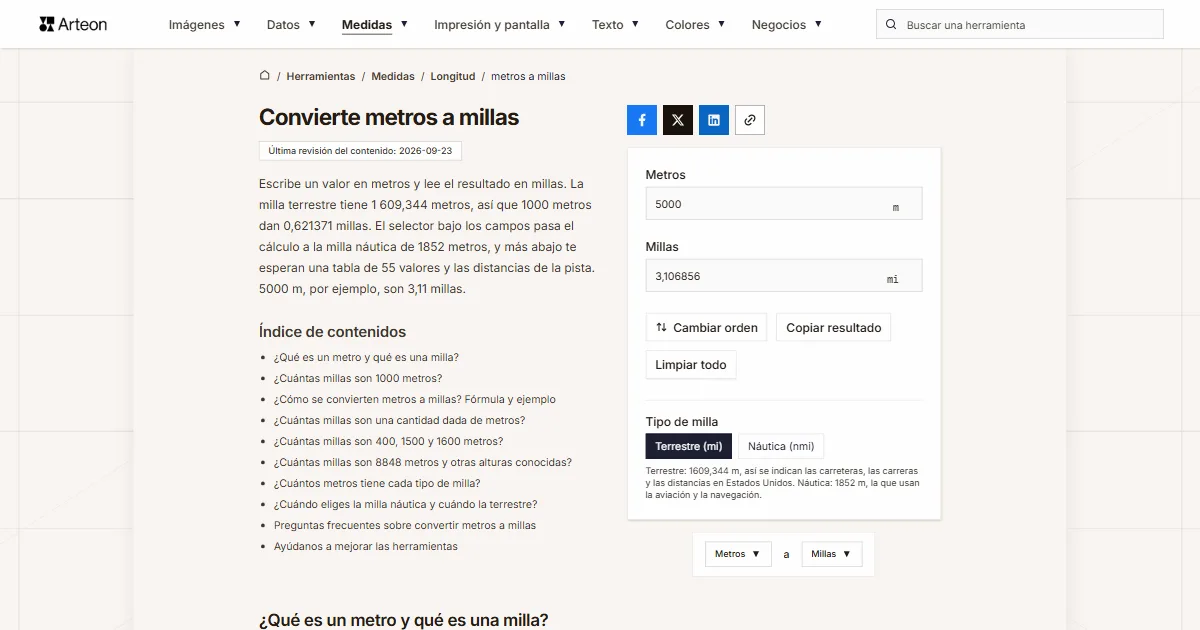Click the Convierte metros a millas heading

[x=389, y=117]
